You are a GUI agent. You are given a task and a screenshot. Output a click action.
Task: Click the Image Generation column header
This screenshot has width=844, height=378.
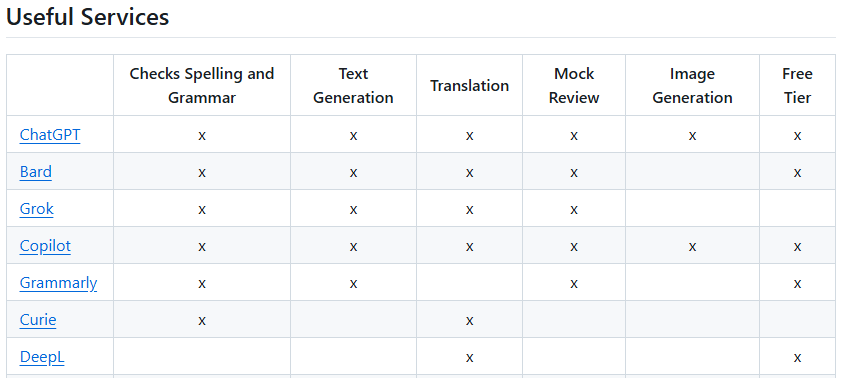[692, 86]
